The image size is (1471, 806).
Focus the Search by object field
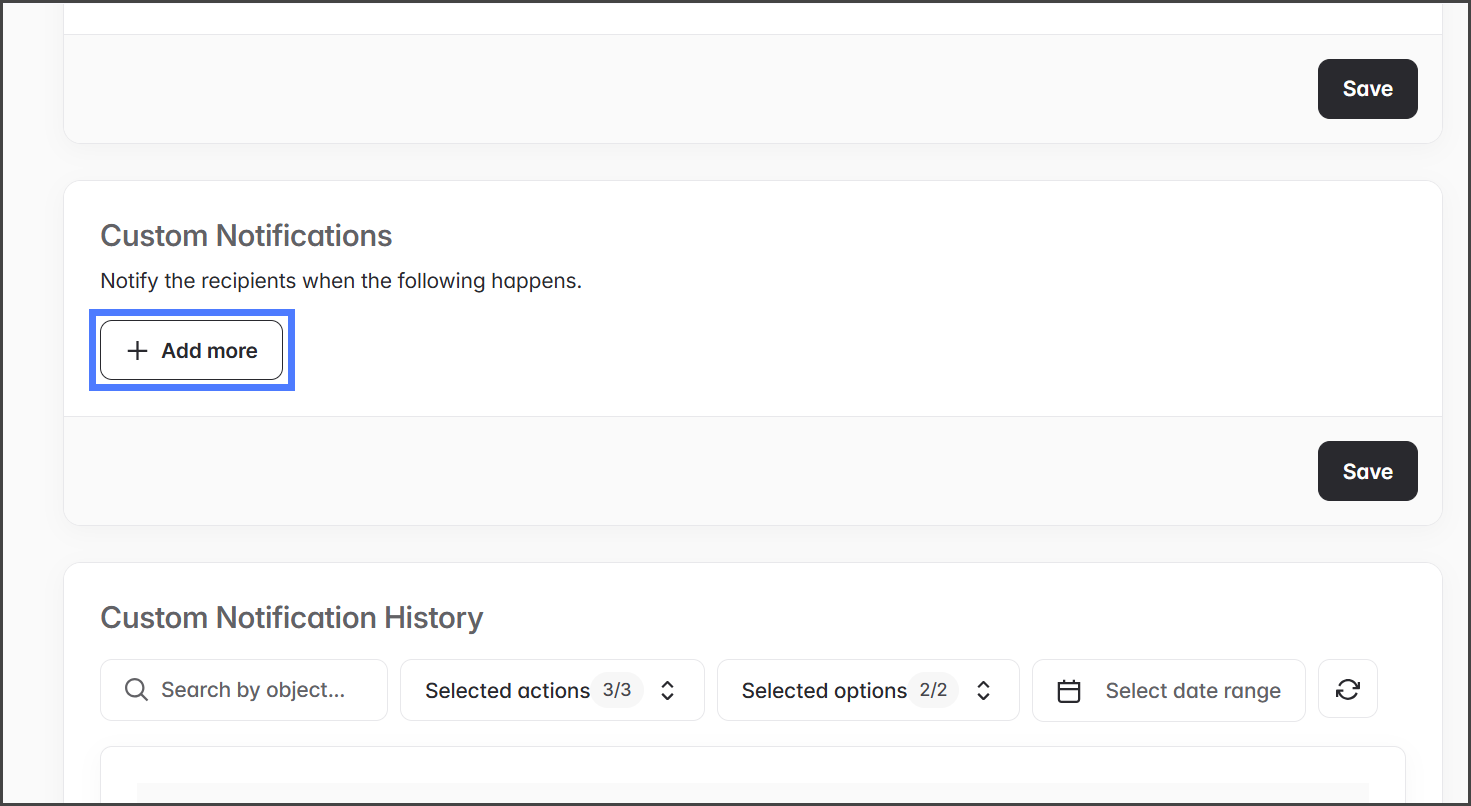pos(253,690)
